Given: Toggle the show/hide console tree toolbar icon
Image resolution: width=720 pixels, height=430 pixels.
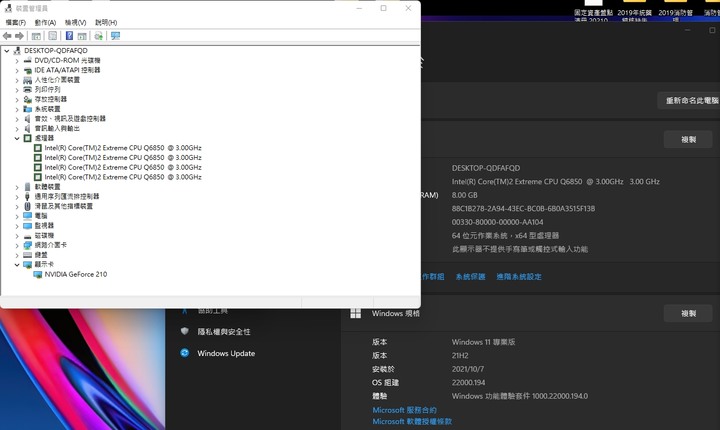Looking at the screenshot, I should [x=36, y=36].
